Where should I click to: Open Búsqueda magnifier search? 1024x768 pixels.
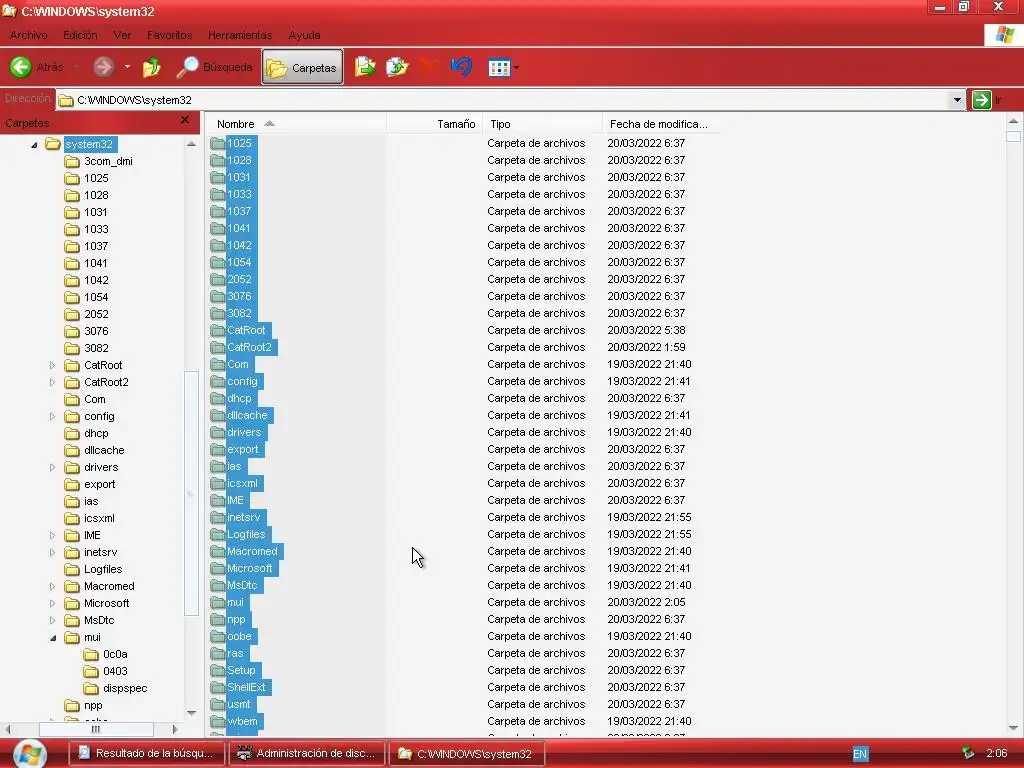coord(214,67)
